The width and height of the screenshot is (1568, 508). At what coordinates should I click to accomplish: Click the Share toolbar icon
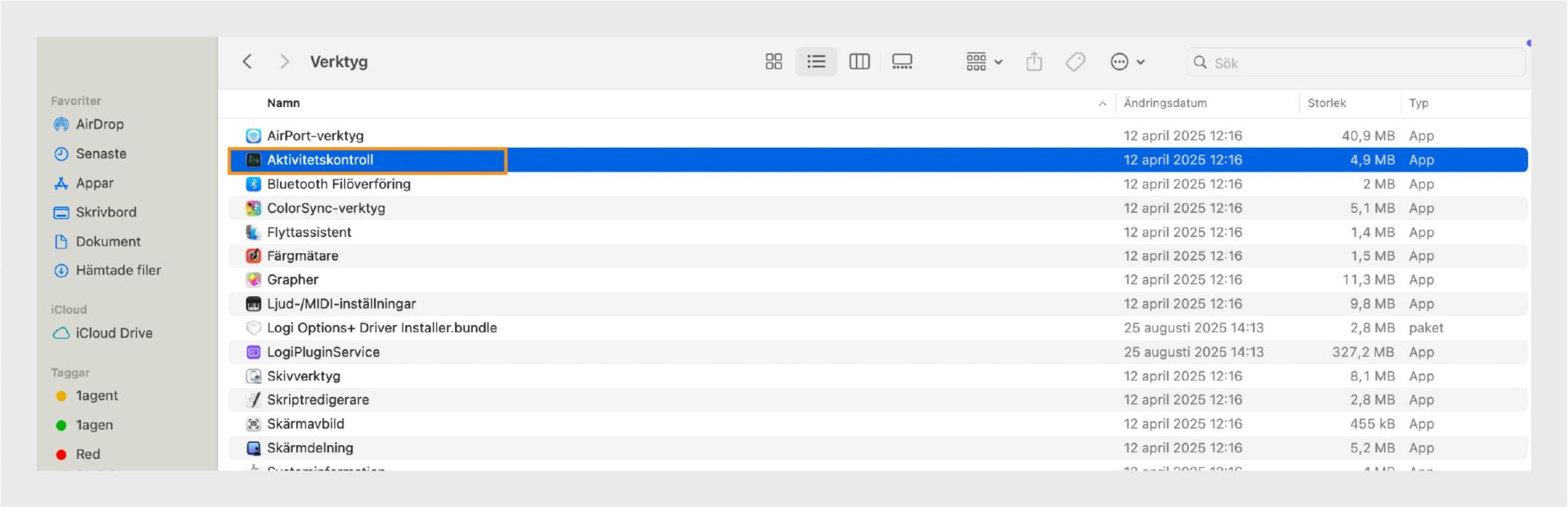(x=1034, y=62)
